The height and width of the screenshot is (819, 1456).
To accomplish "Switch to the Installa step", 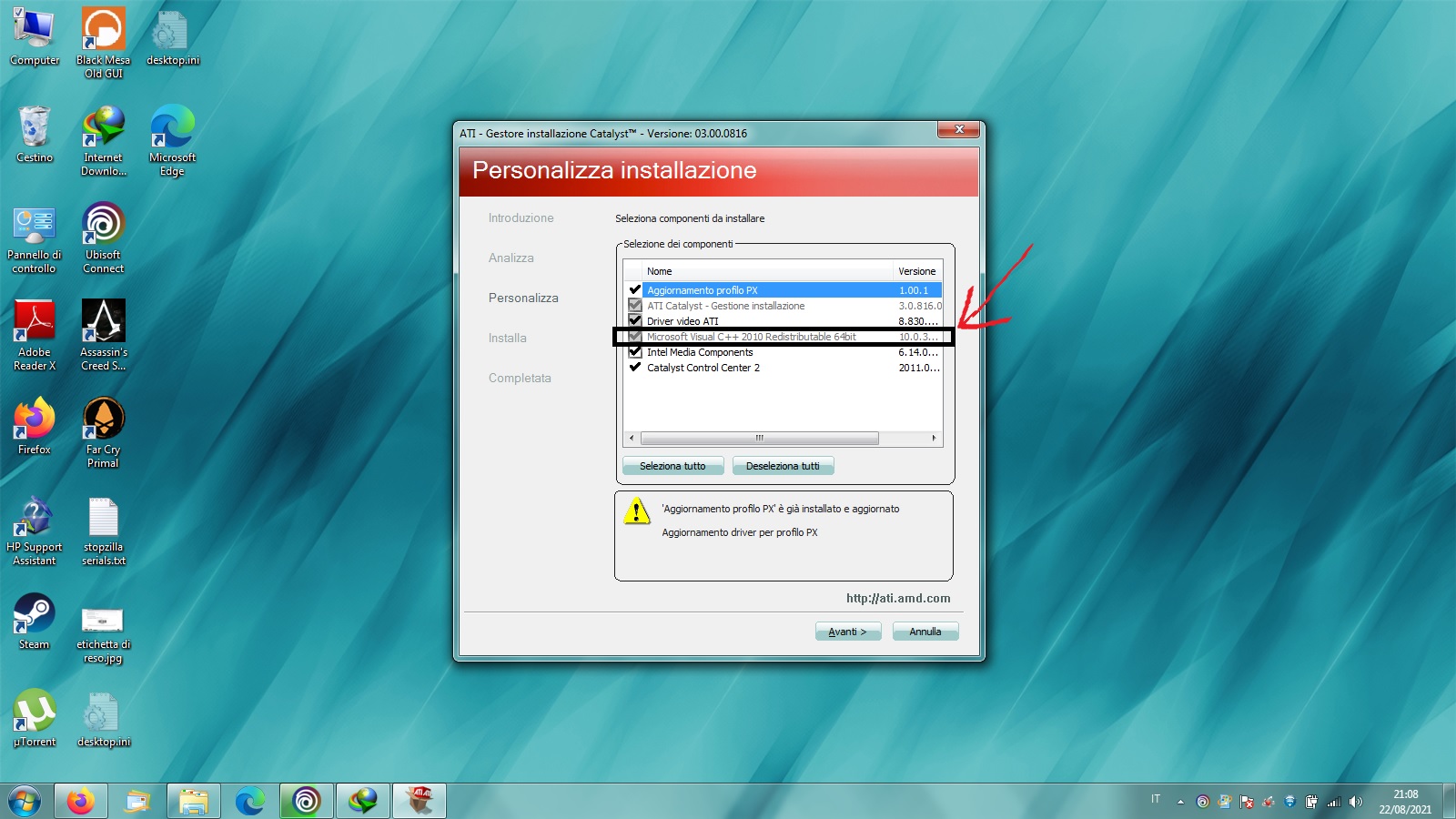I will tap(507, 338).
